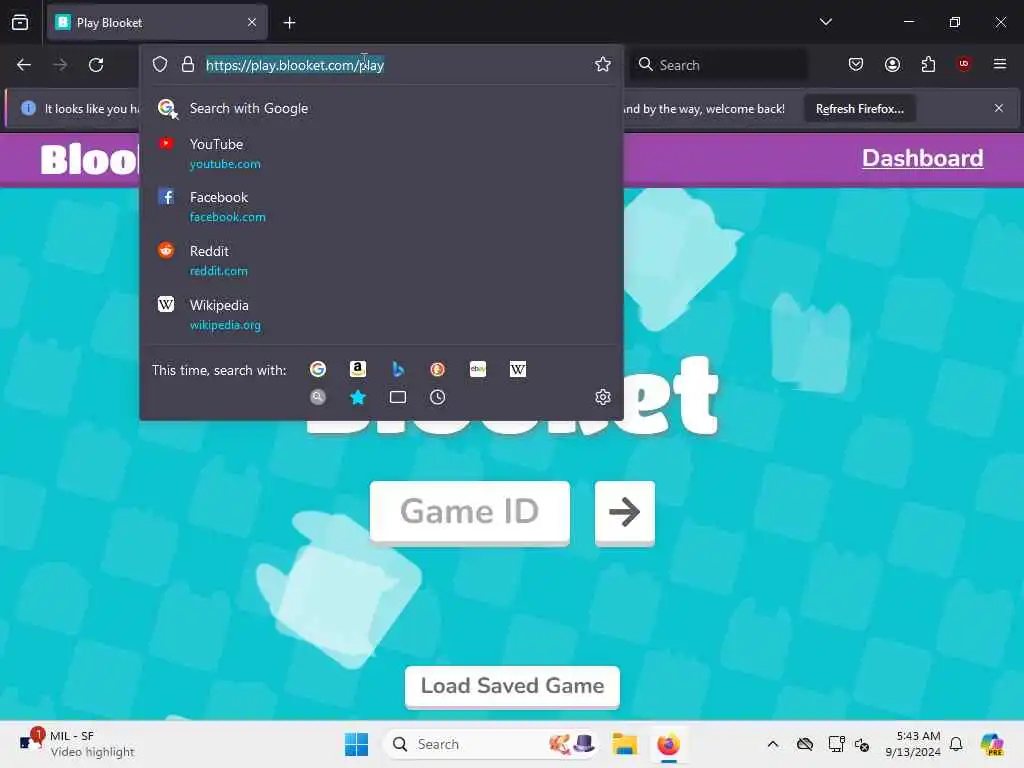The width and height of the screenshot is (1024, 768).
Task: Open the Firefox account icon
Action: click(x=892, y=64)
